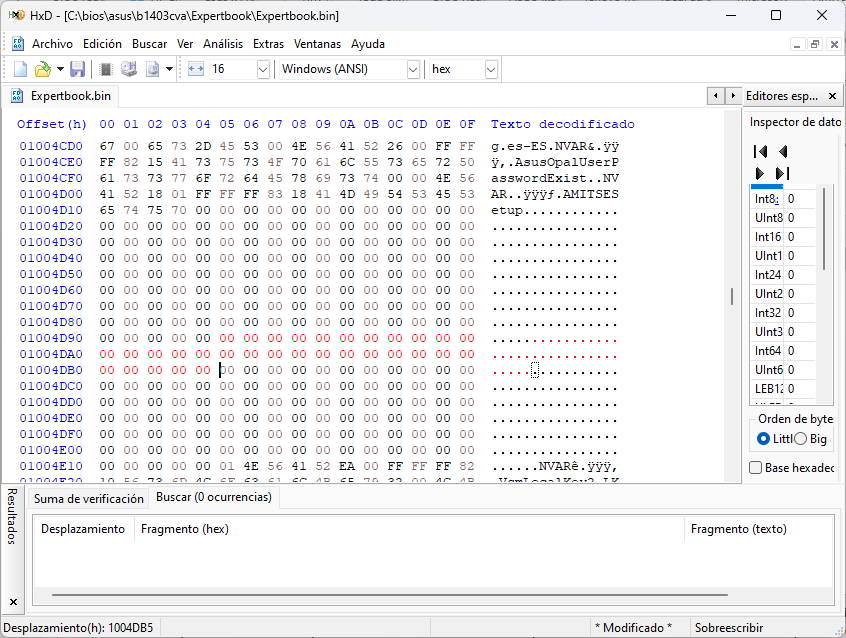The height and width of the screenshot is (638, 846).
Task: Click the hex view vertical scrollbar thumb
Action: (x=732, y=296)
